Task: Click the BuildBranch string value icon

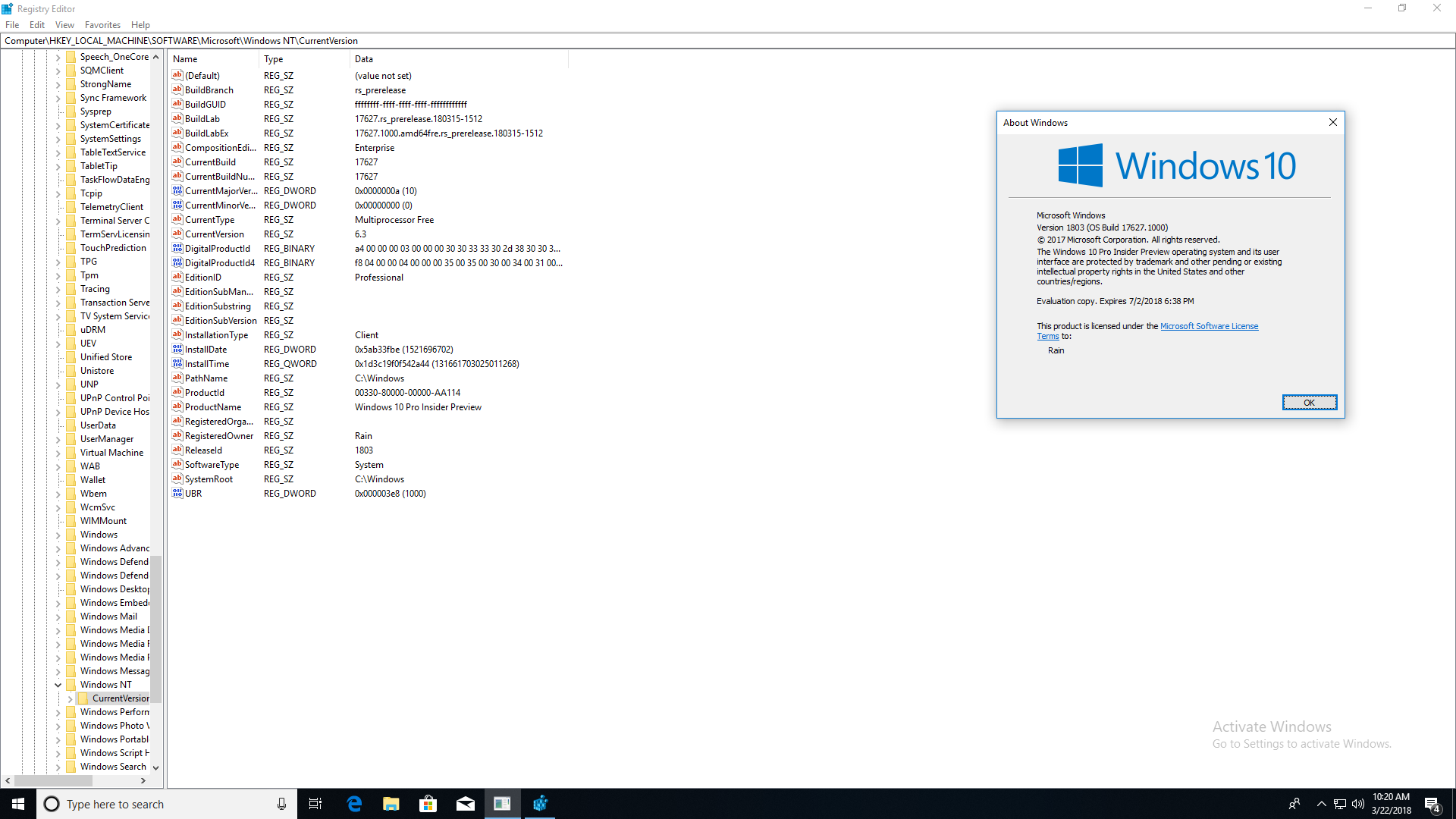Action: pyautogui.click(x=177, y=89)
